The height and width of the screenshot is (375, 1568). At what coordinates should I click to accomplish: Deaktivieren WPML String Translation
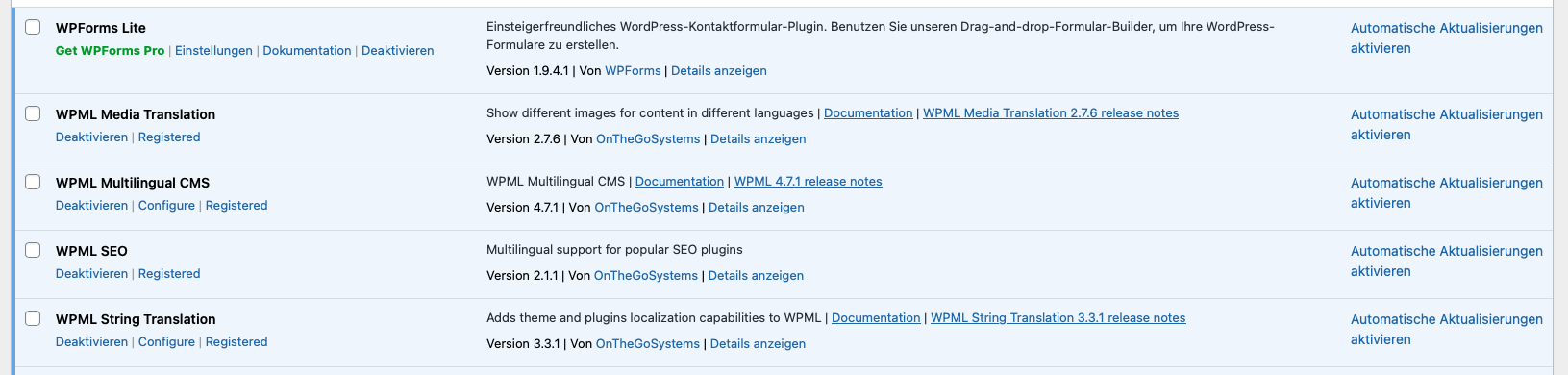pyautogui.click(x=91, y=341)
